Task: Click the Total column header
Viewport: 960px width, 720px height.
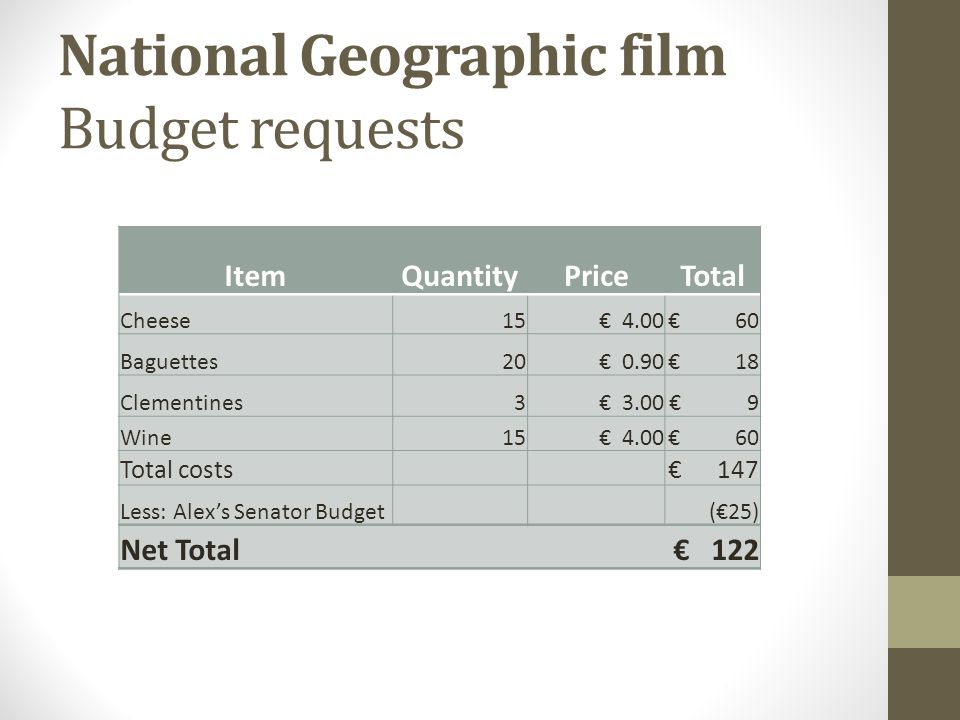Action: pos(712,276)
